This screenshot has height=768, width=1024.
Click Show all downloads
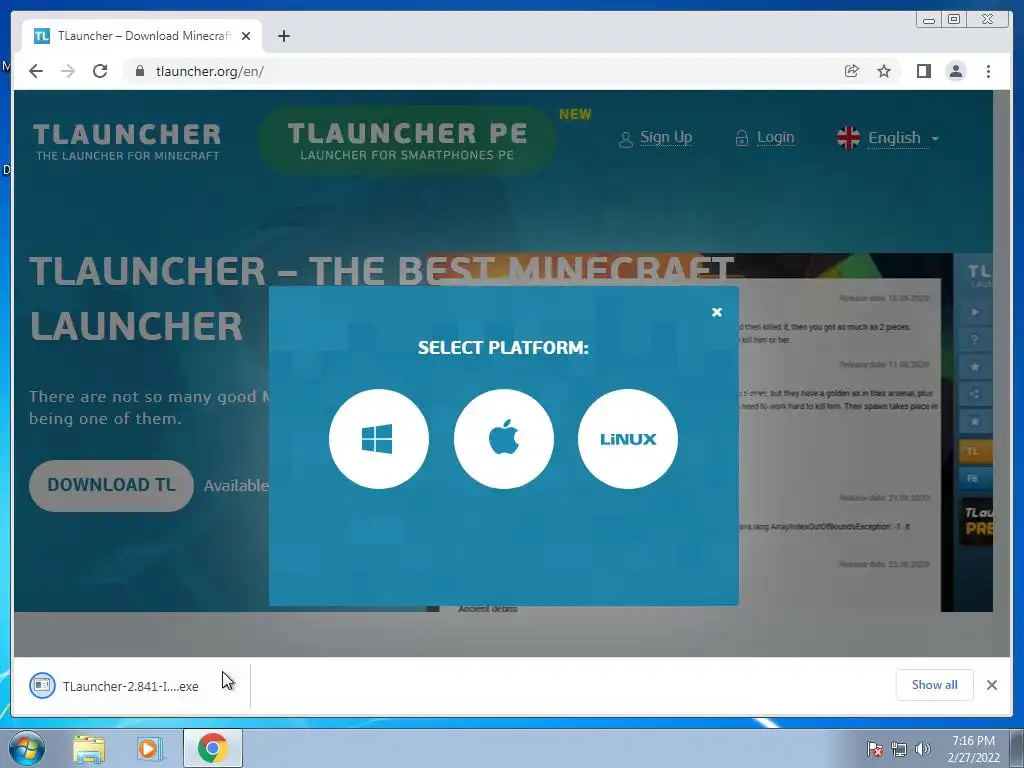point(935,684)
